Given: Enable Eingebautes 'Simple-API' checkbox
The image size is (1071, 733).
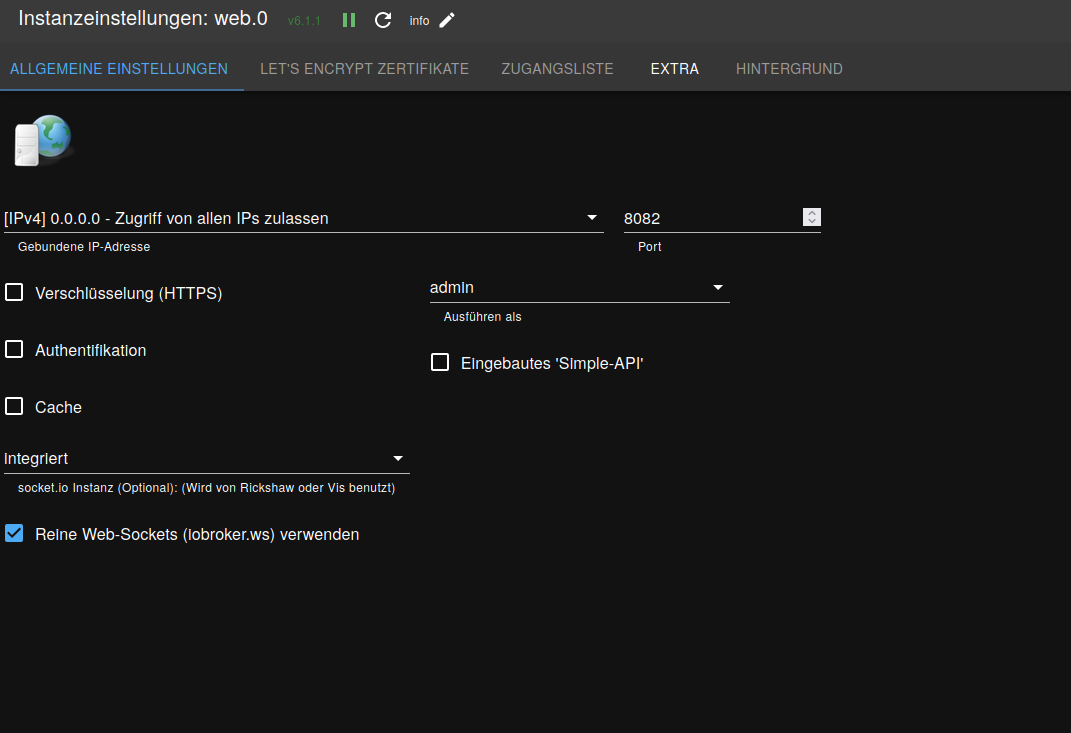Looking at the screenshot, I should coord(440,362).
